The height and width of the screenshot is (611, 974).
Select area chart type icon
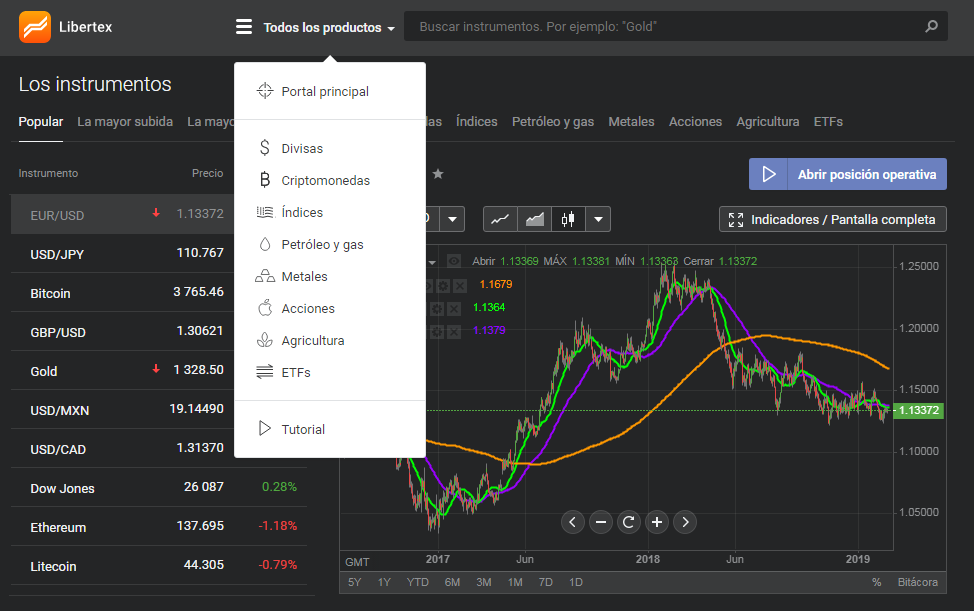click(534, 219)
